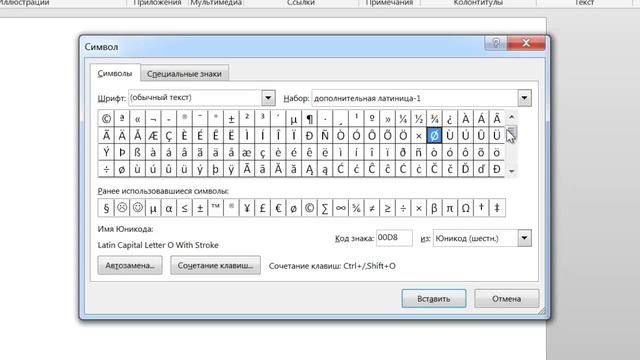
Task: Select the Č capital C with caron
Action: pyautogui.click(x=434, y=169)
